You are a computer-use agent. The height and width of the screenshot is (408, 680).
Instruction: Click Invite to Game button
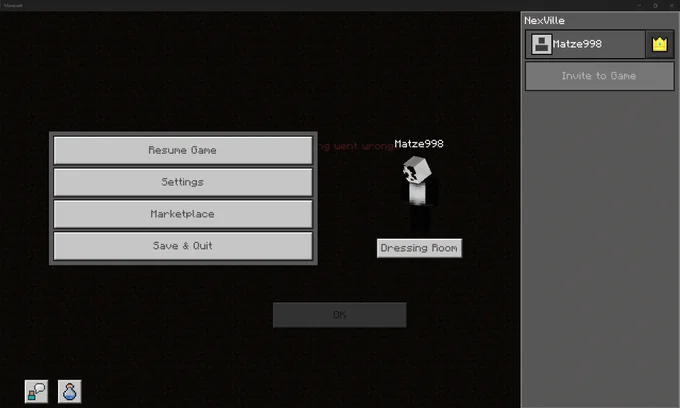599,76
